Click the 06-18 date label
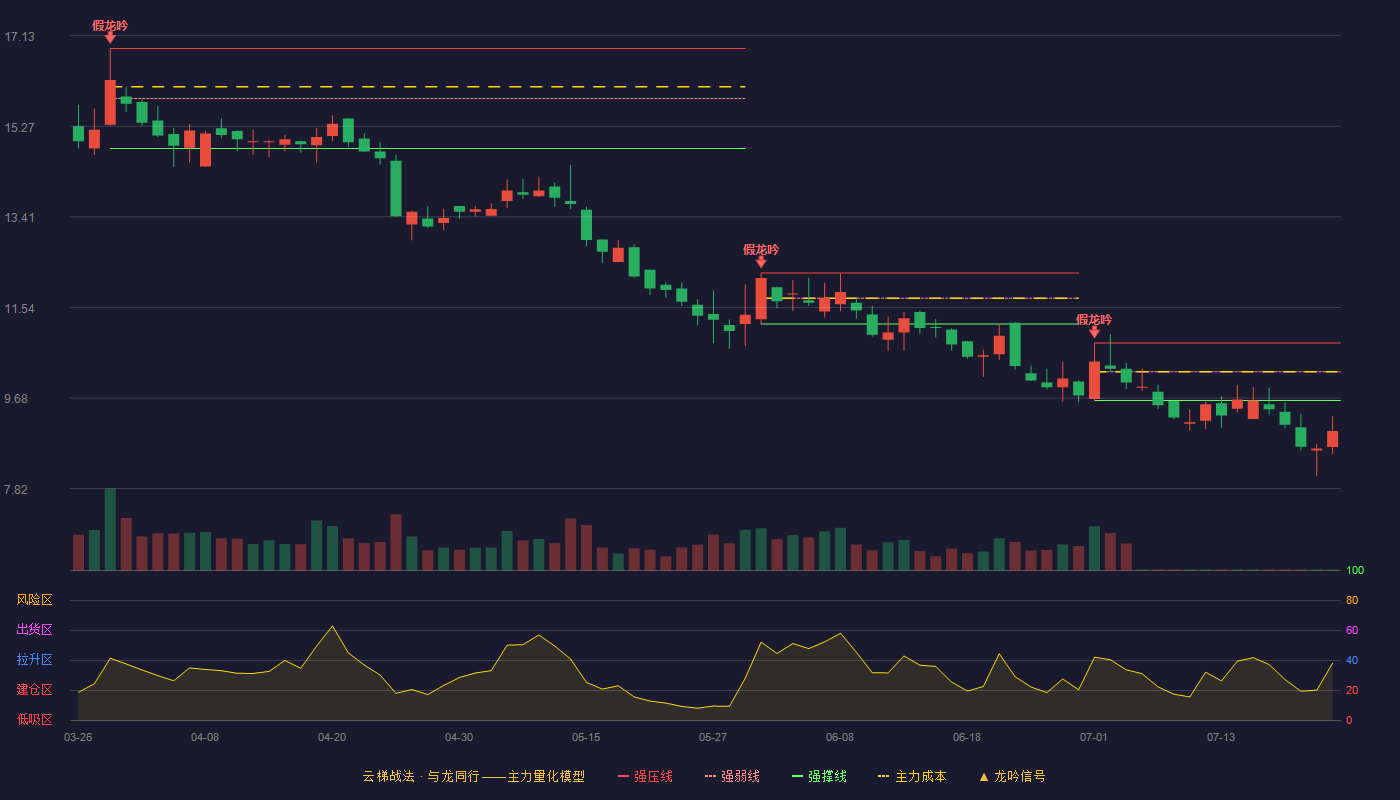1400x800 pixels. 967,737
